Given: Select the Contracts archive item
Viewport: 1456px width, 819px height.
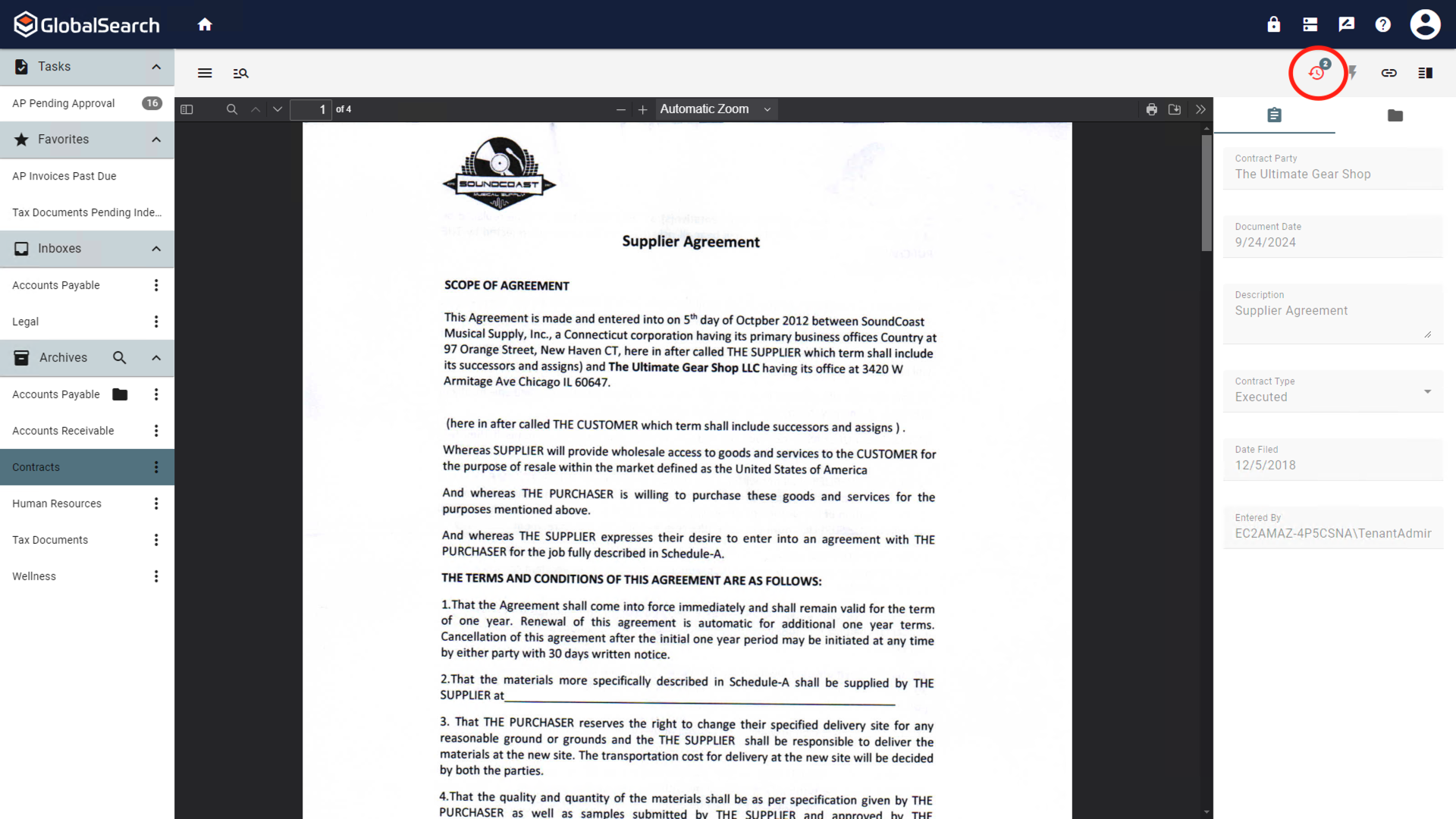Looking at the screenshot, I should click(x=36, y=467).
